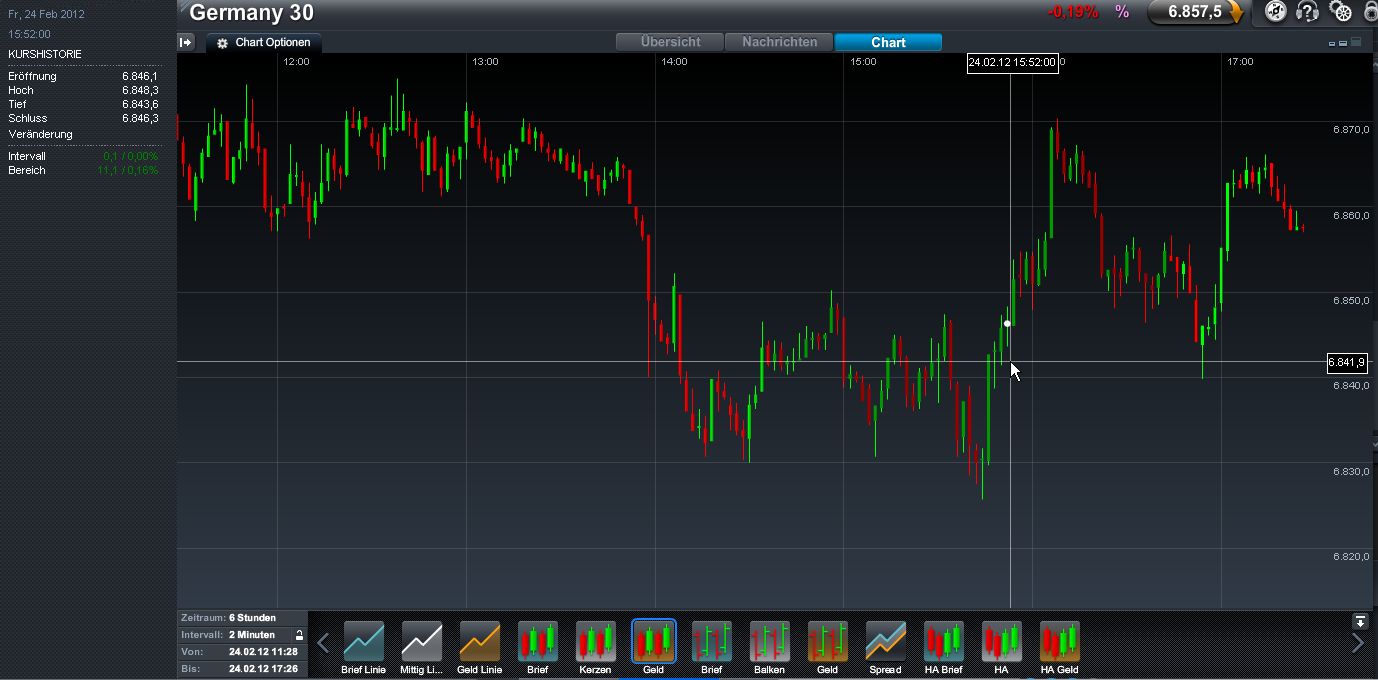This screenshot has width=1378, height=680.
Task: Switch to the Übersicht tab
Action: 671,42
